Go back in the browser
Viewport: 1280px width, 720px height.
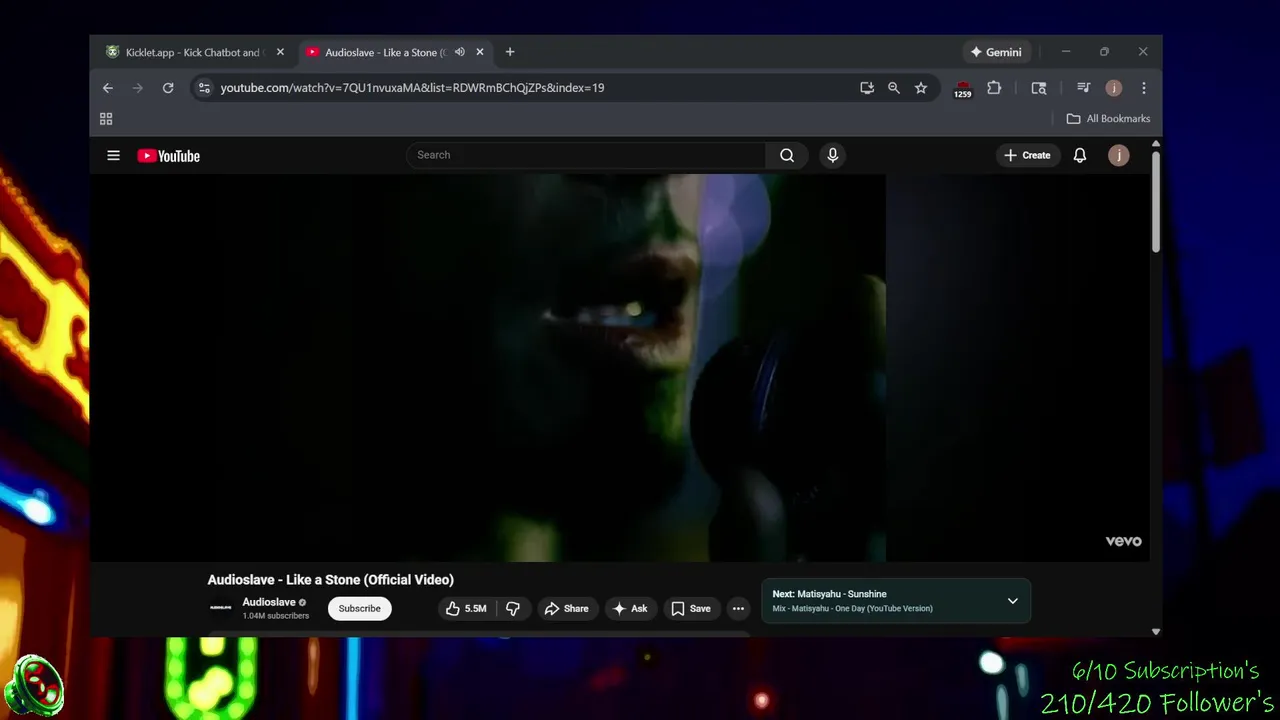click(x=108, y=88)
